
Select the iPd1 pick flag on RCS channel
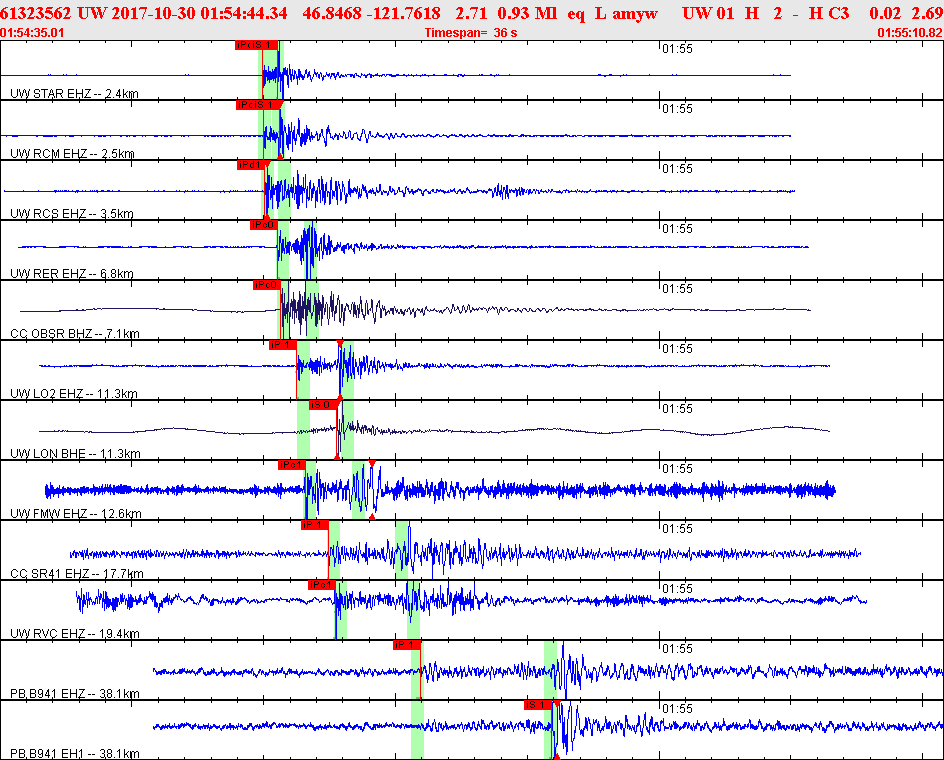[x=250, y=165]
